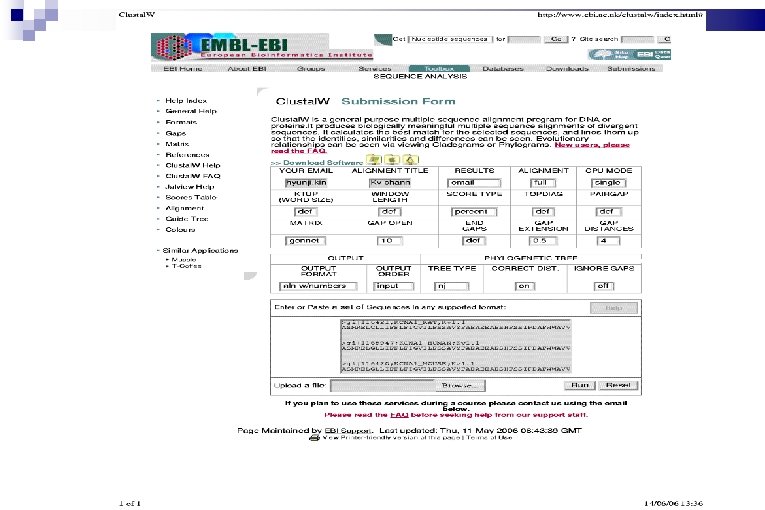Open the T-Coffee similar application link
The width and height of the screenshot is (765, 510).
186,266
